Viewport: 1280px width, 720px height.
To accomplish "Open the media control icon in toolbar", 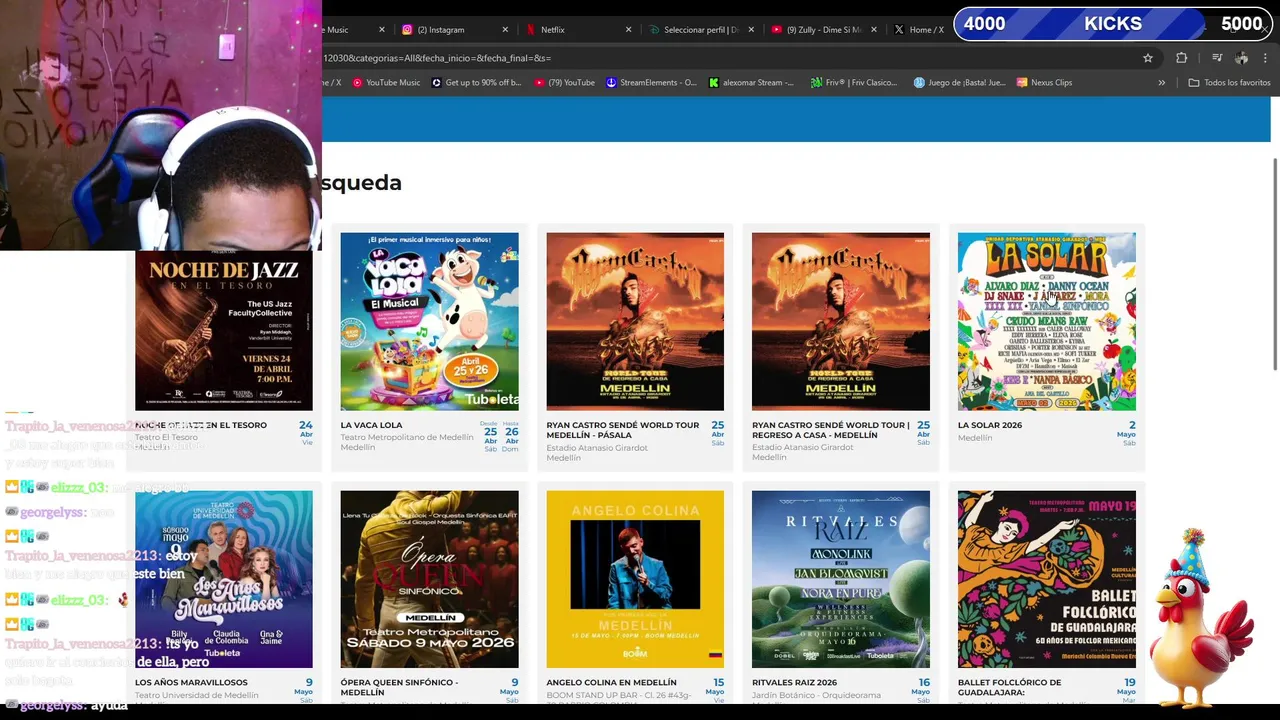I will (x=1217, y=58).
